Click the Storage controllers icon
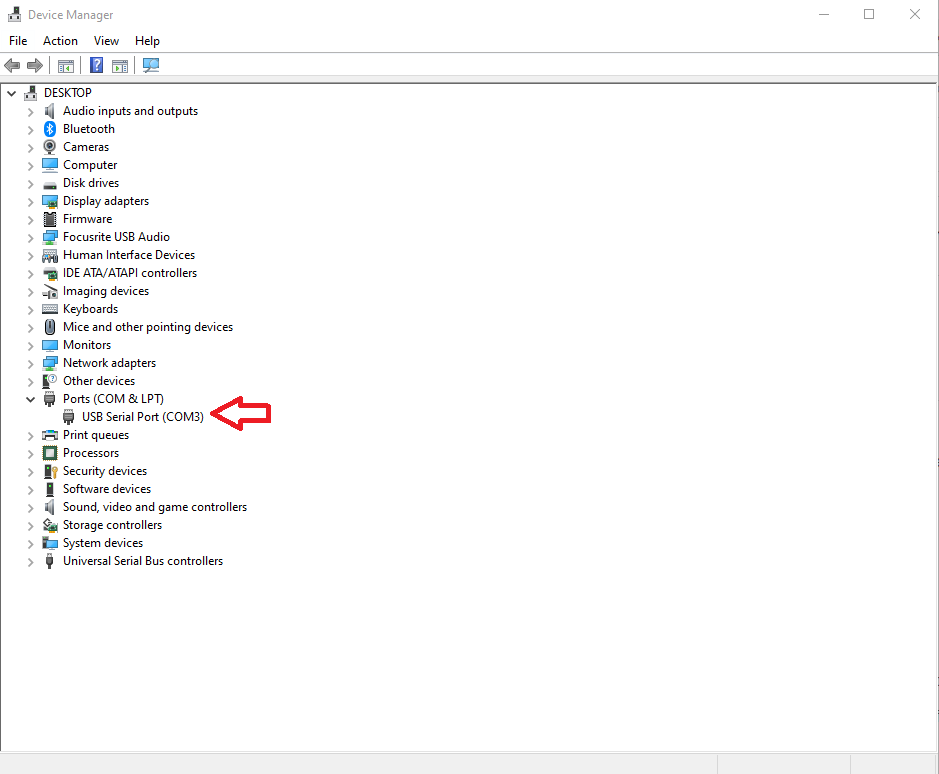The image size is (939, 774). point(50,525)
